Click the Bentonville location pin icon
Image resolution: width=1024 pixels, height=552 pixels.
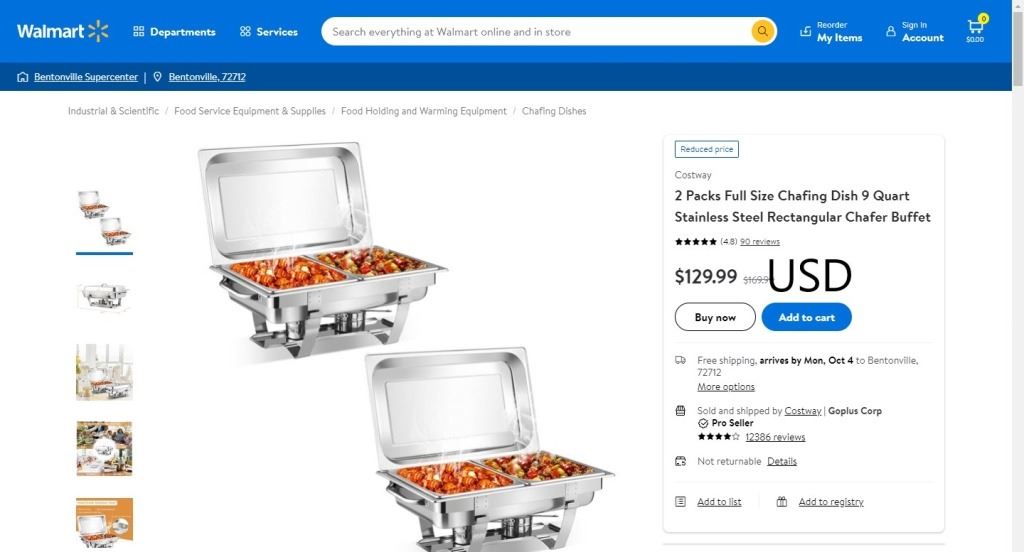pyautogui.click(x=158, y=77)
